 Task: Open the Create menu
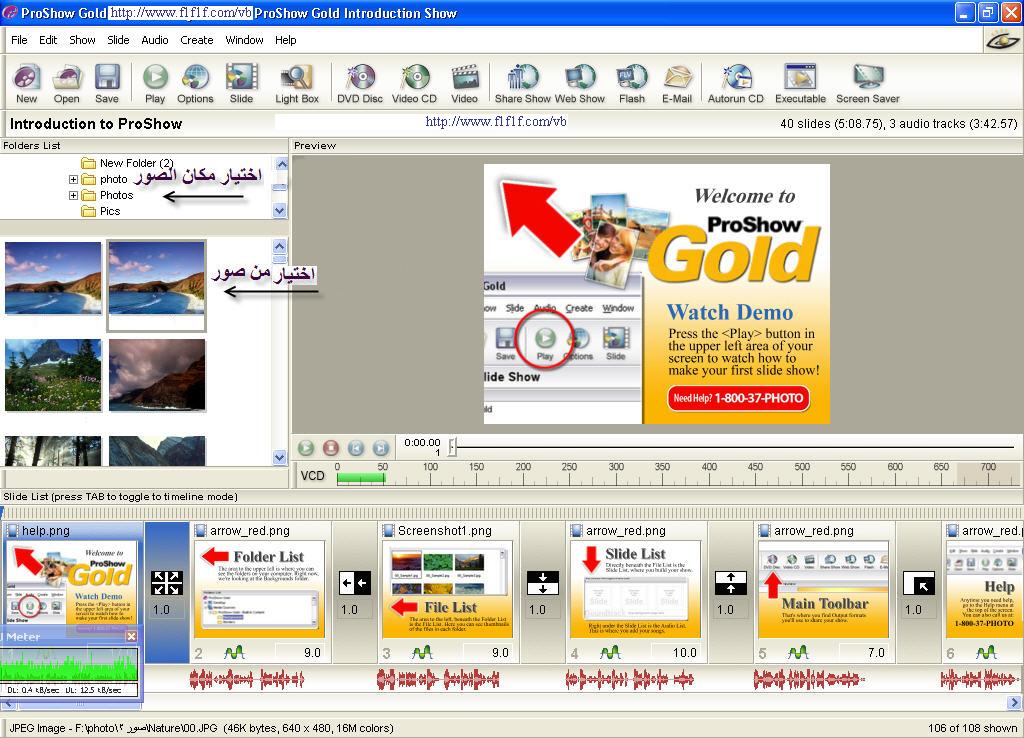[196, 40]
